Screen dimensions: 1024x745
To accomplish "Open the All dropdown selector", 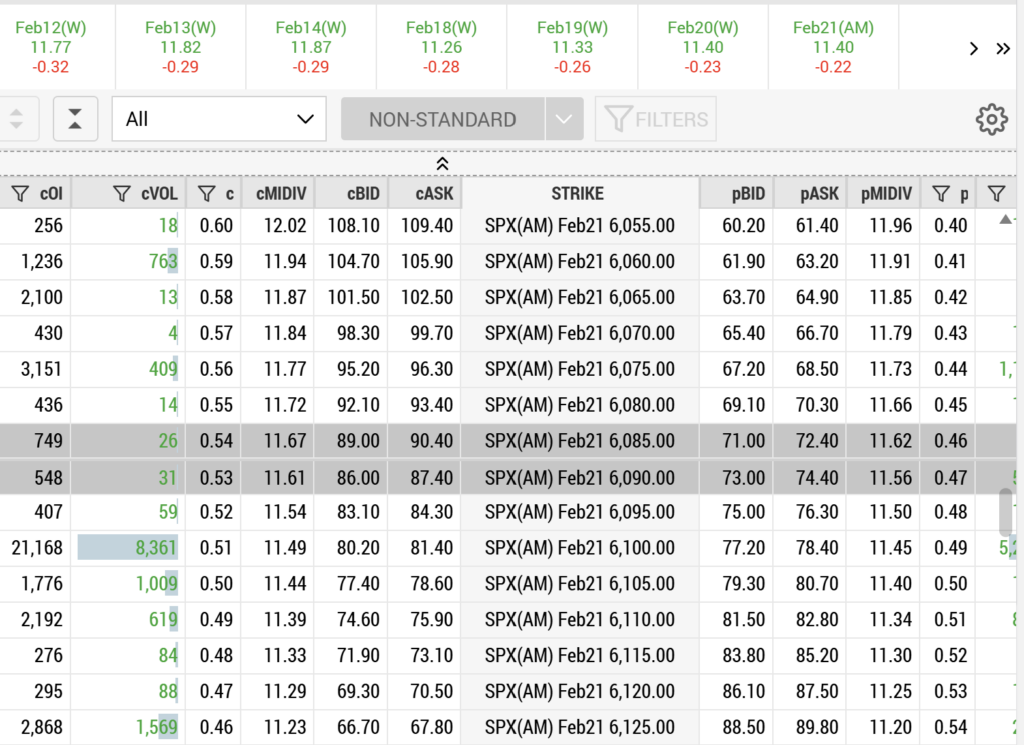I will (x=219, y=119).
